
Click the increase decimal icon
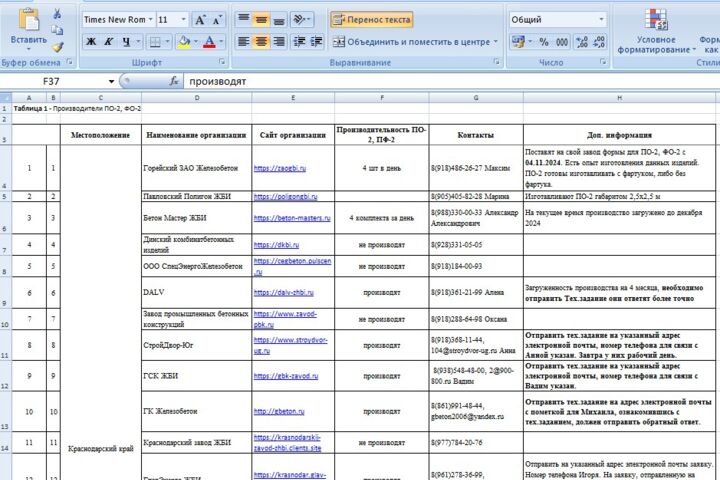(582, 42)
